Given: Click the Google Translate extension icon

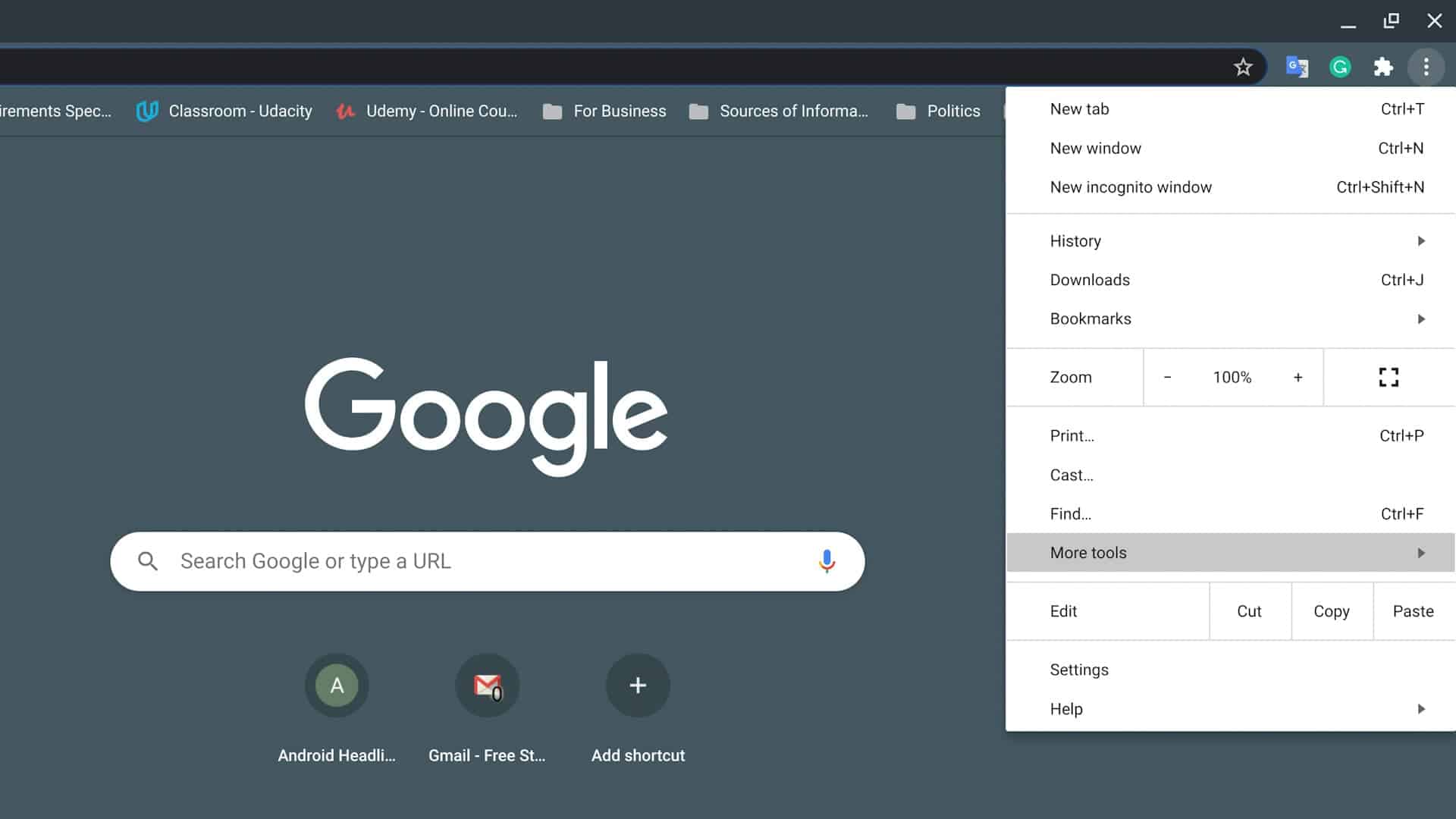Looking at the screenshot, I should click(x=1298, y=67).
